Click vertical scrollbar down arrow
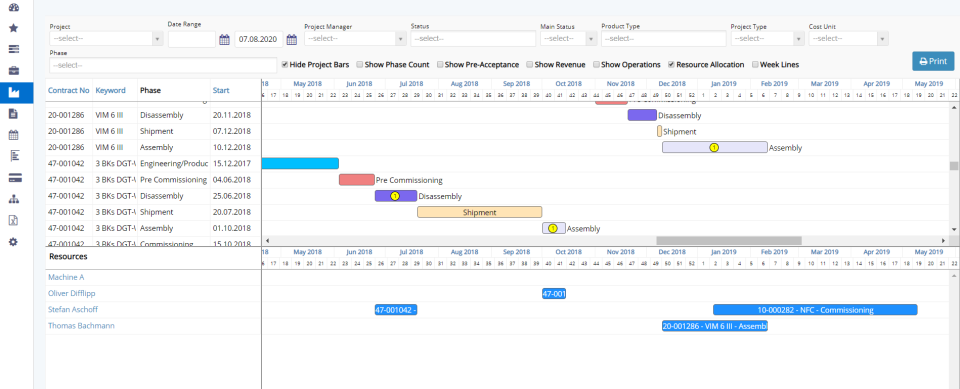This screenshot has width=960, height=389. pyautogui.click(x=954, y=229)
